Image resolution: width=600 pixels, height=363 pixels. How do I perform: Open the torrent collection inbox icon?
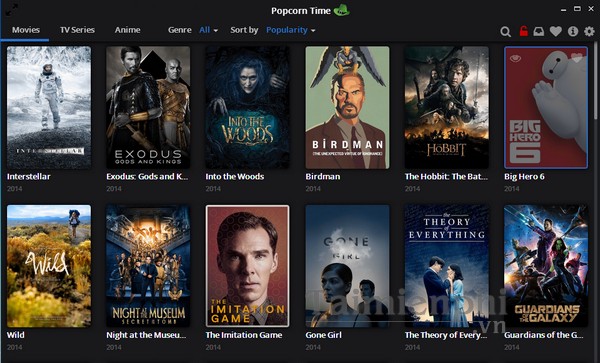[539, 31]
